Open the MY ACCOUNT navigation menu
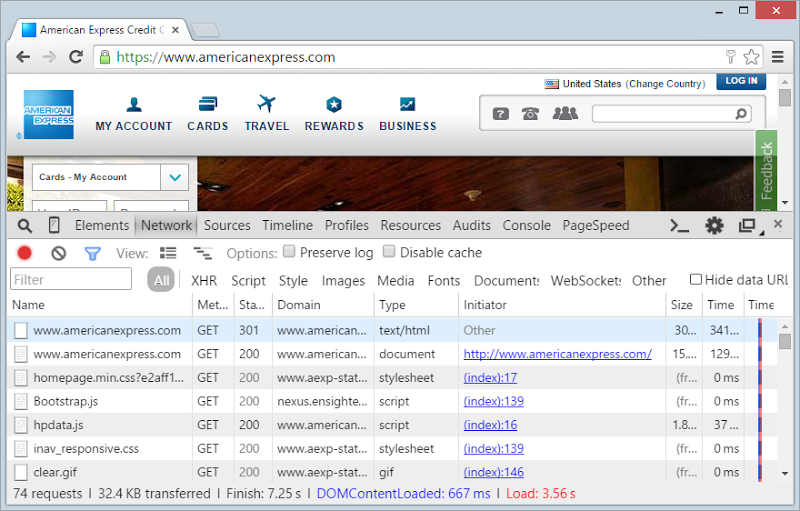Screen dimensions: 800x511 point(134,114)
